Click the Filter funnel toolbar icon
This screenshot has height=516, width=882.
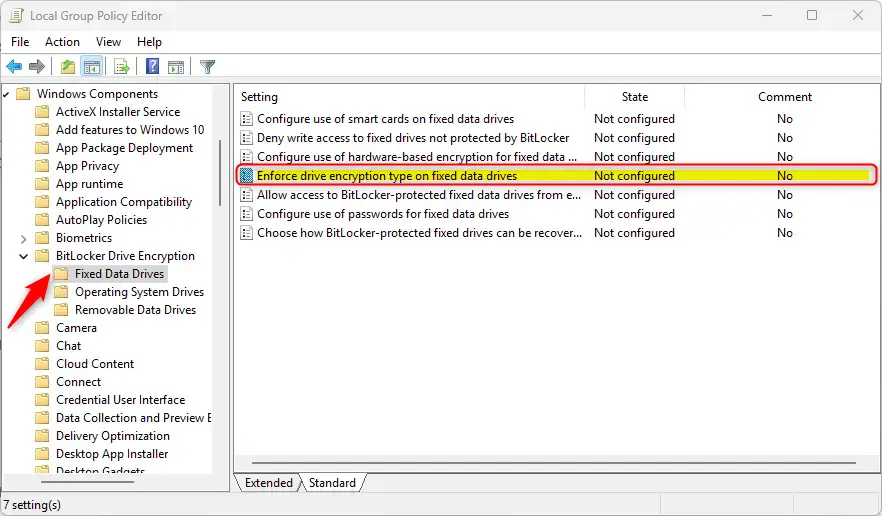pyautogui.click(x=207, y=66)
